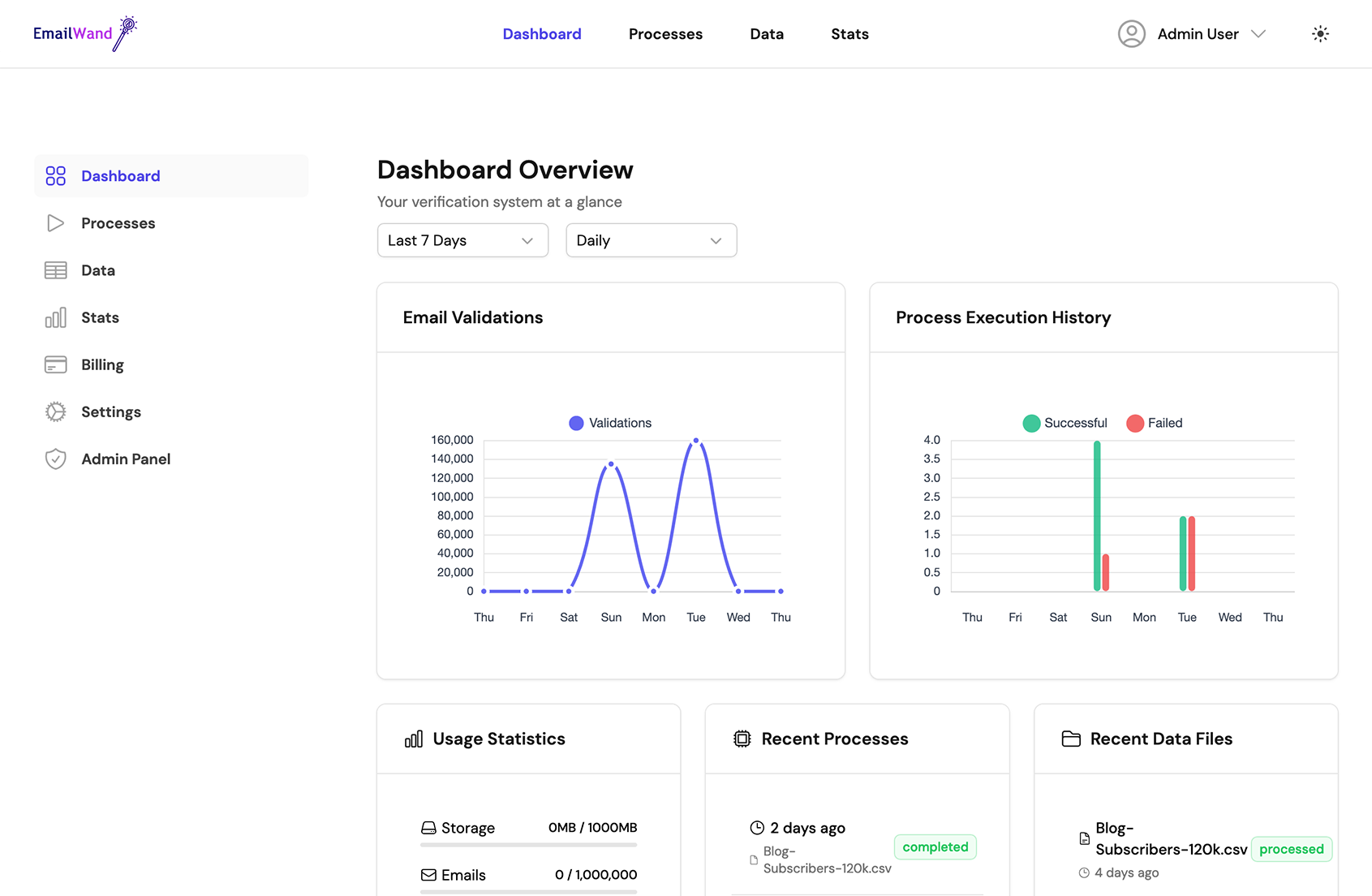Click the EmailWand logo
This screenshot has height=896, width=1372.
(84, 33)
